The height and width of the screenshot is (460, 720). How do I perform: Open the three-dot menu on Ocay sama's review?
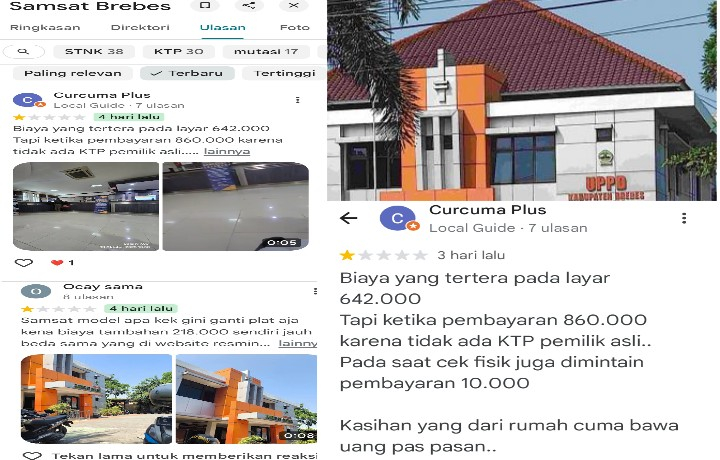[315, 291]
